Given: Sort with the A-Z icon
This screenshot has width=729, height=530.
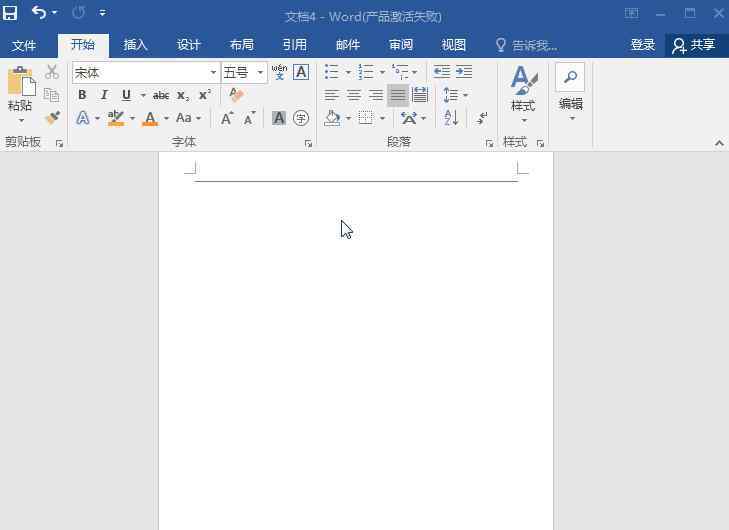Looking at the screenshot, I should pyautogui.click(x=451, y=118).
